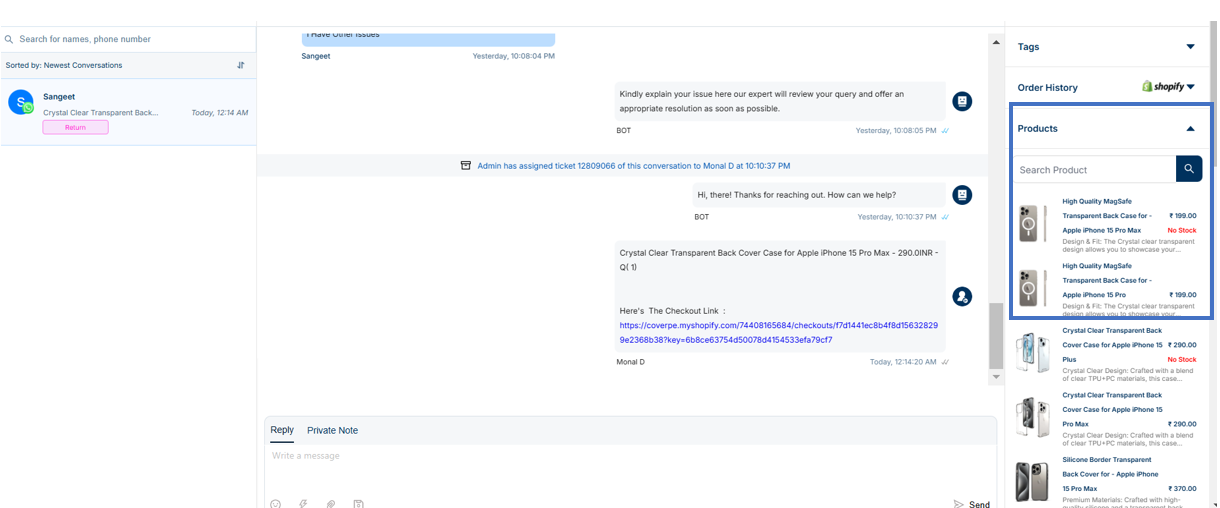Switch to the Private Note tab
The height and width of the screenshot is (508, 1220).
332,430
